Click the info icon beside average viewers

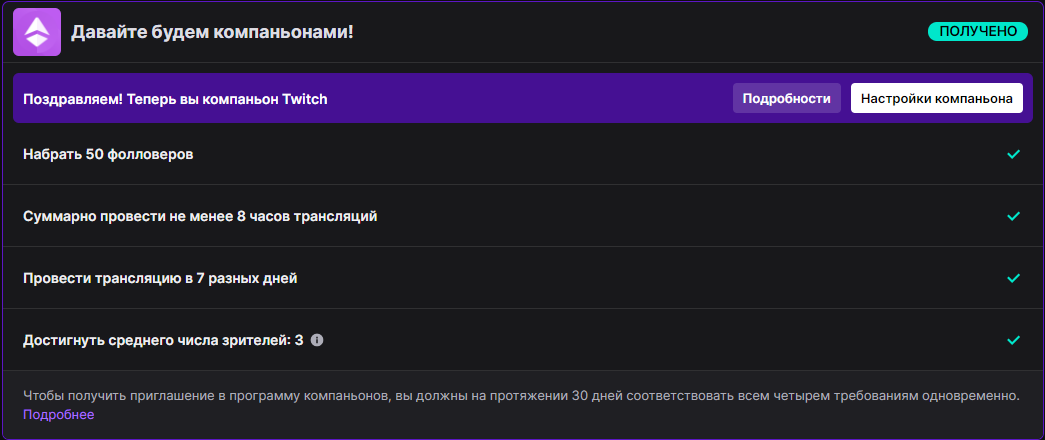pos(317,340)
